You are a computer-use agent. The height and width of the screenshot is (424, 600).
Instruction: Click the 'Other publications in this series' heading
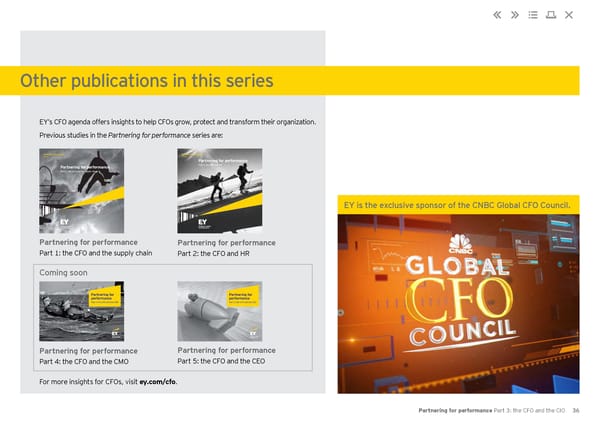coord(146,80)
